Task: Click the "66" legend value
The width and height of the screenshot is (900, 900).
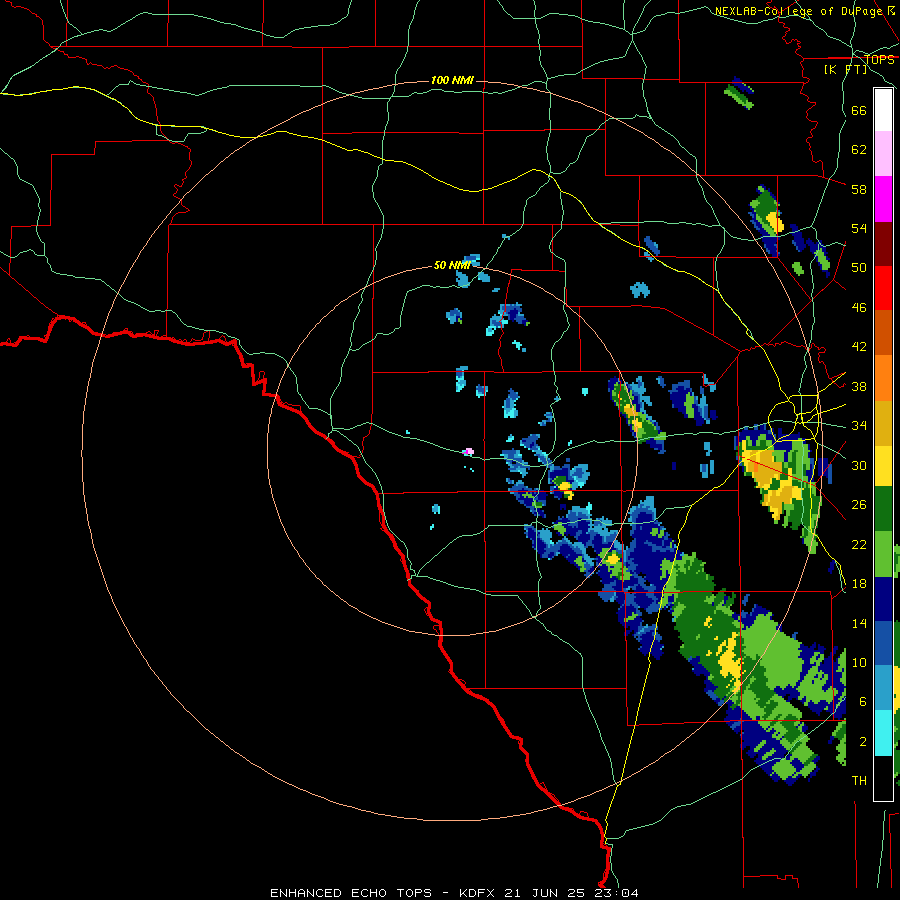Action: click(859, 110)
